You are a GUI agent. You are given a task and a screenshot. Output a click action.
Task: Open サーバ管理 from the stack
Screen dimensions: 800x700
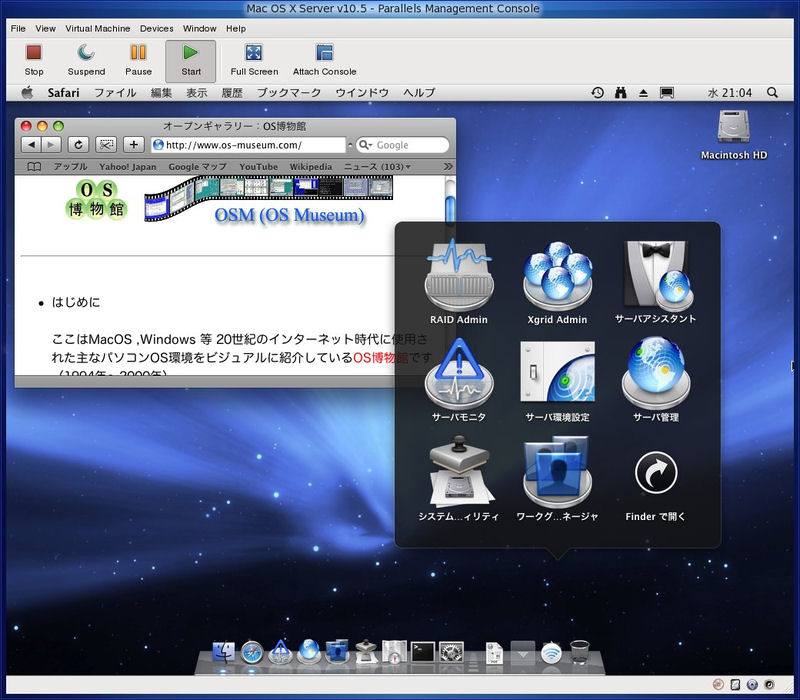pyautogui.click(x=656, y=380)
